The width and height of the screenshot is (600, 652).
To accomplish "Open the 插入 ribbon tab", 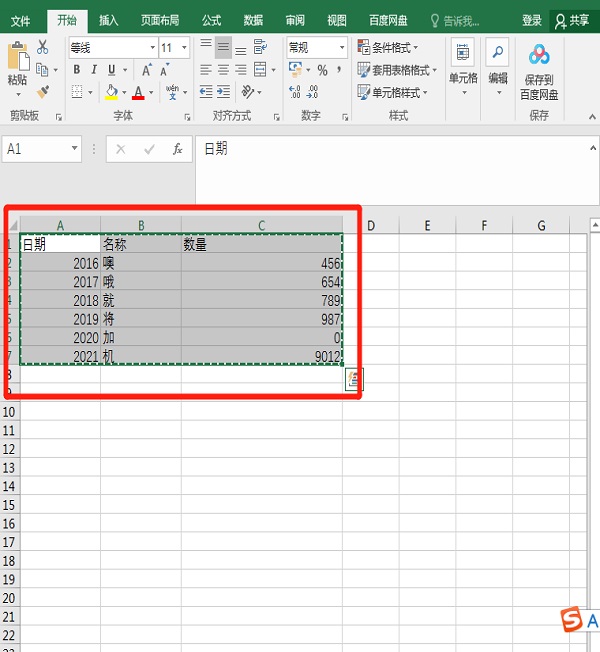I will (108, 20).
